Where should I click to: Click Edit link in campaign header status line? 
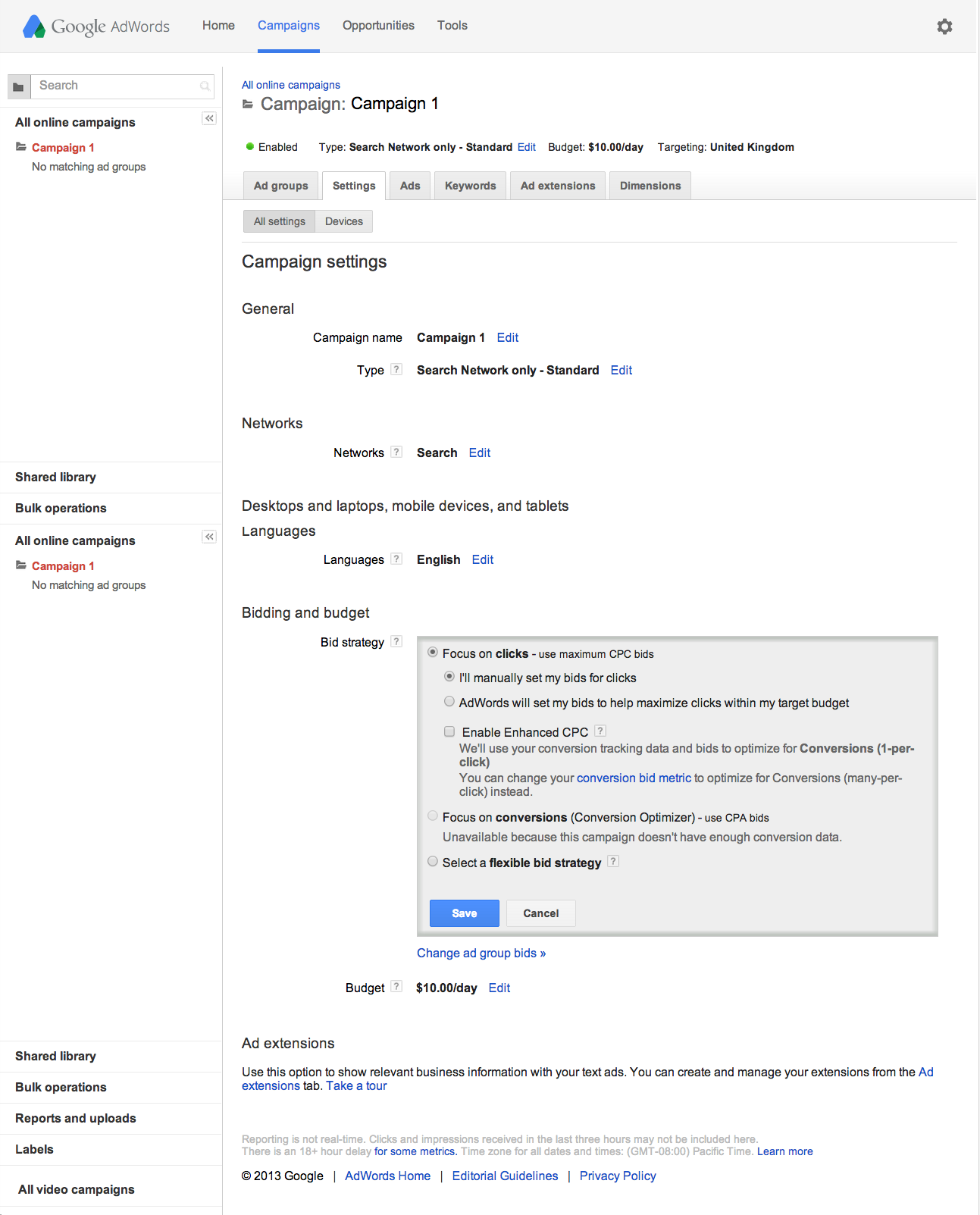click(x=527, y=147)
